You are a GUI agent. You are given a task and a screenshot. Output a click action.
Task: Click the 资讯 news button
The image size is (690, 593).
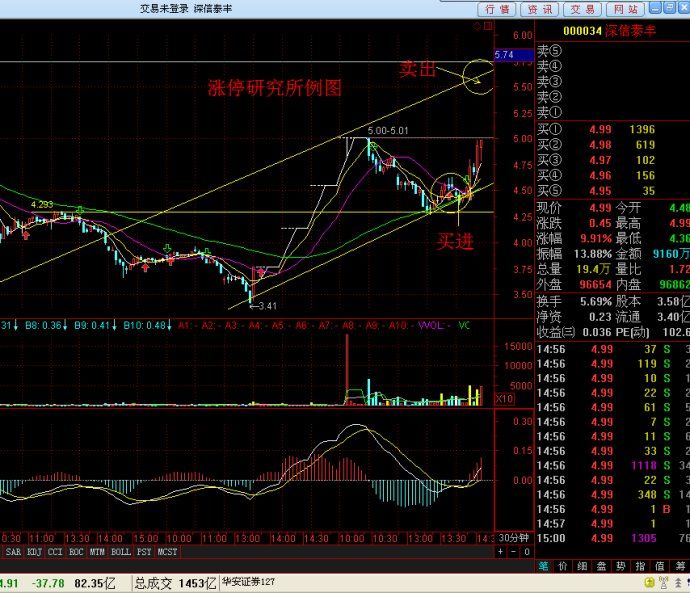[540, 9]
